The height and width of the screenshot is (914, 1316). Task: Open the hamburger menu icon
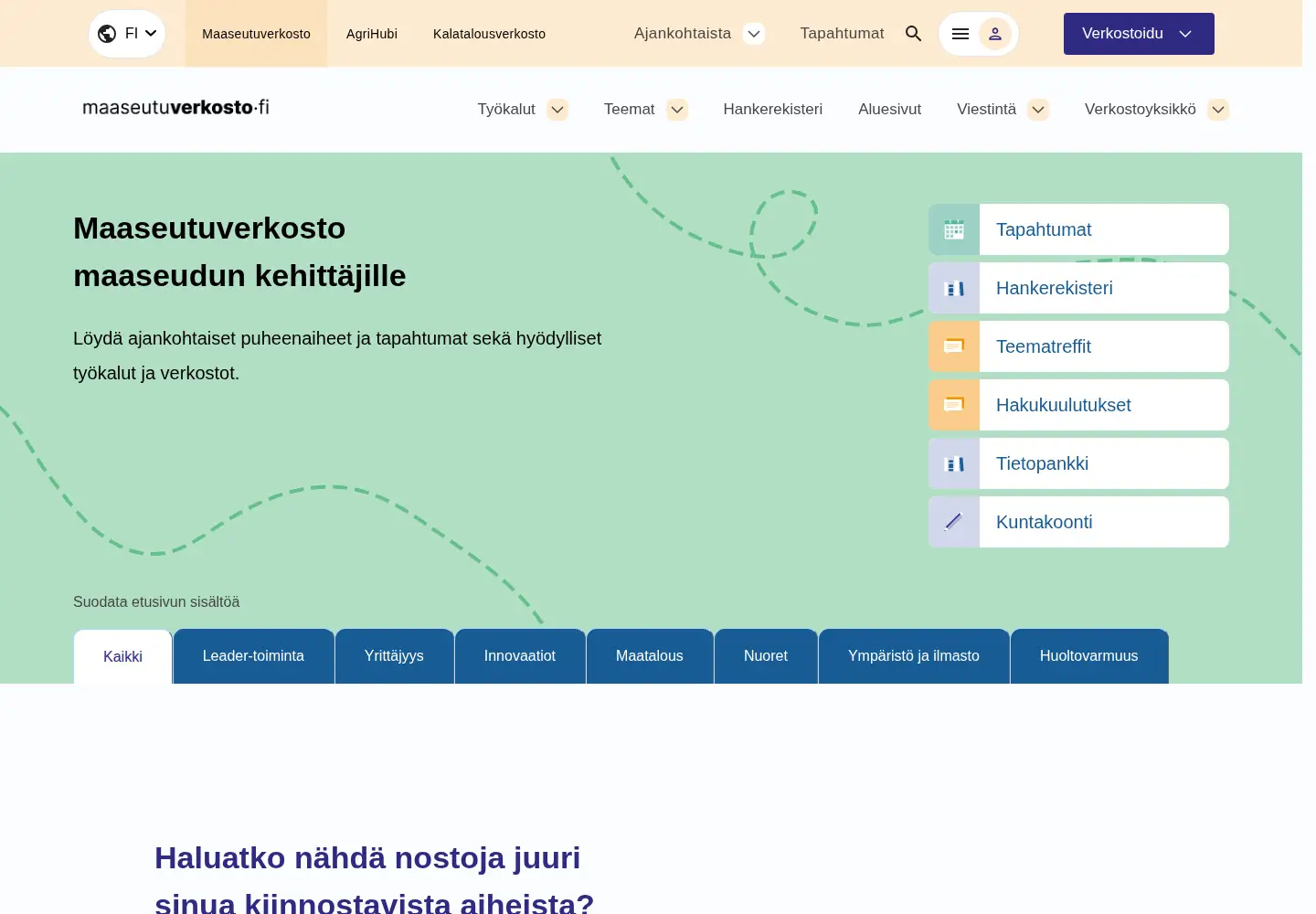[960, 34]
